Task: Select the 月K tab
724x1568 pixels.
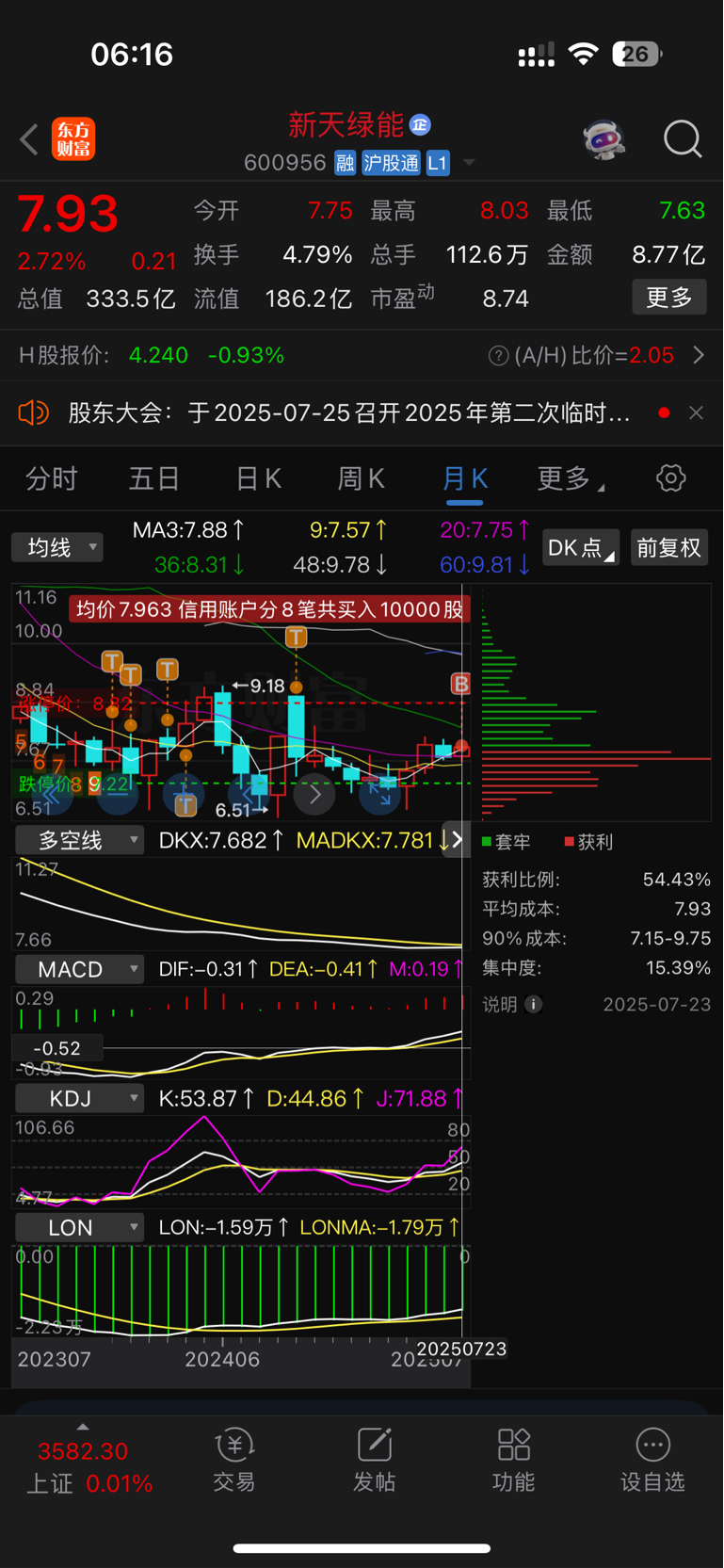Action: [464, 478]
